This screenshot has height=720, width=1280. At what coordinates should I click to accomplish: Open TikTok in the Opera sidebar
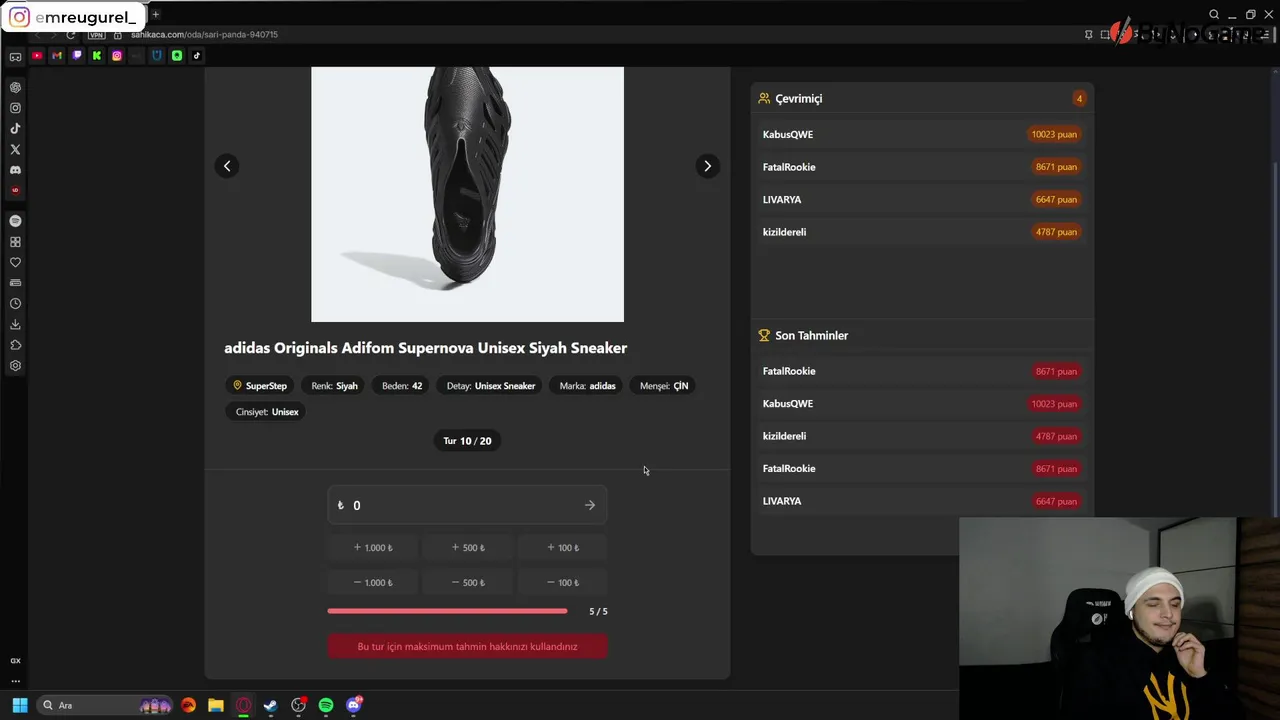click(x=15, y=129)
